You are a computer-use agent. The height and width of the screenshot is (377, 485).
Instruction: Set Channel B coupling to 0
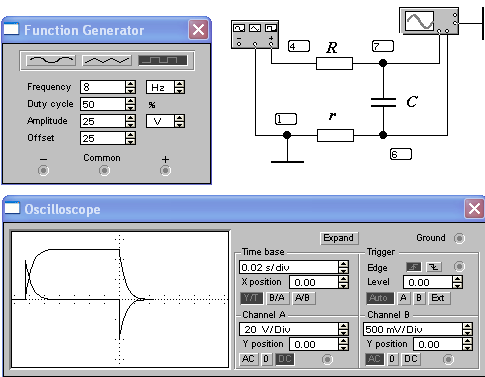[x=392, y=359]
